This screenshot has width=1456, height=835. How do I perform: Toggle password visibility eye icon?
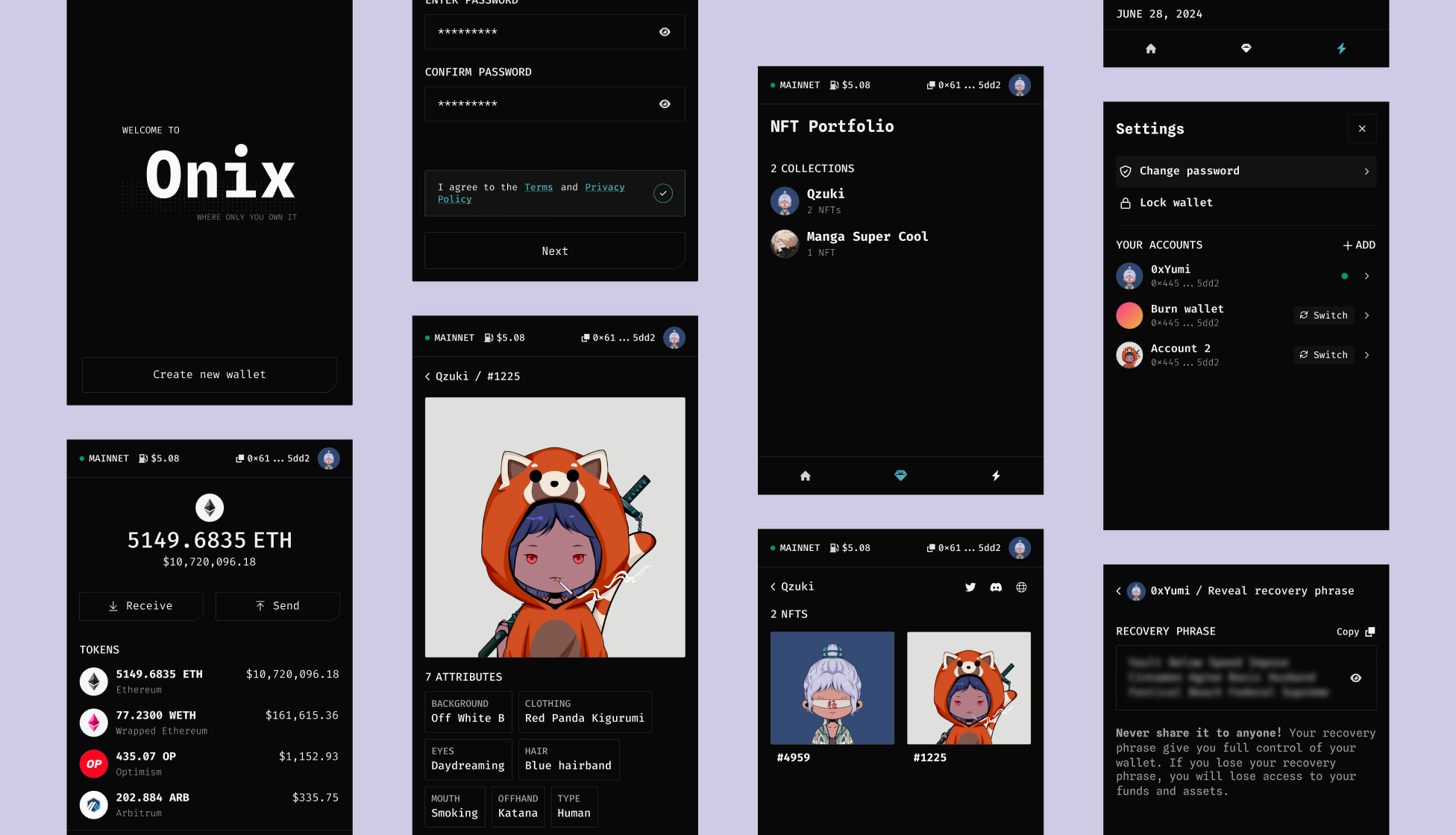664,32
